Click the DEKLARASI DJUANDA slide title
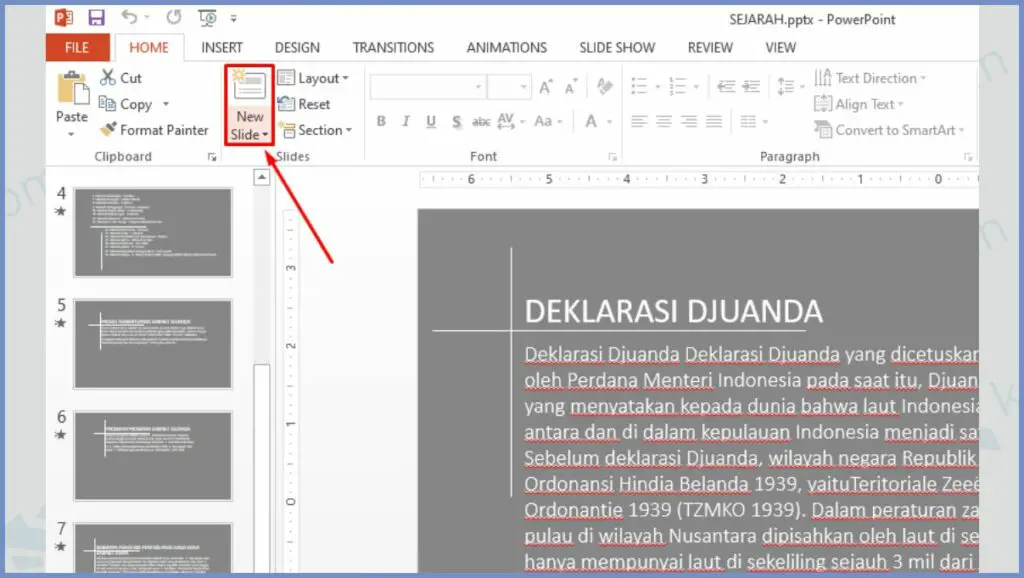 (x=673, y=312)
